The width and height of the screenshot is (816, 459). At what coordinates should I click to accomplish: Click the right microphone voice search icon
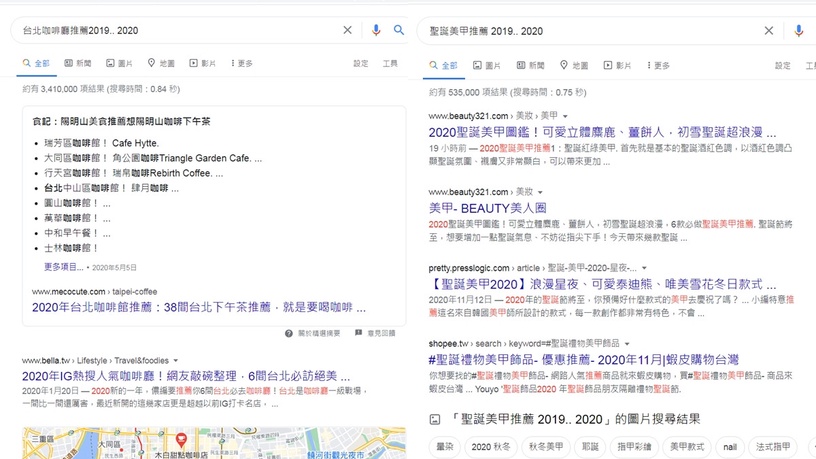pos(798,31)
